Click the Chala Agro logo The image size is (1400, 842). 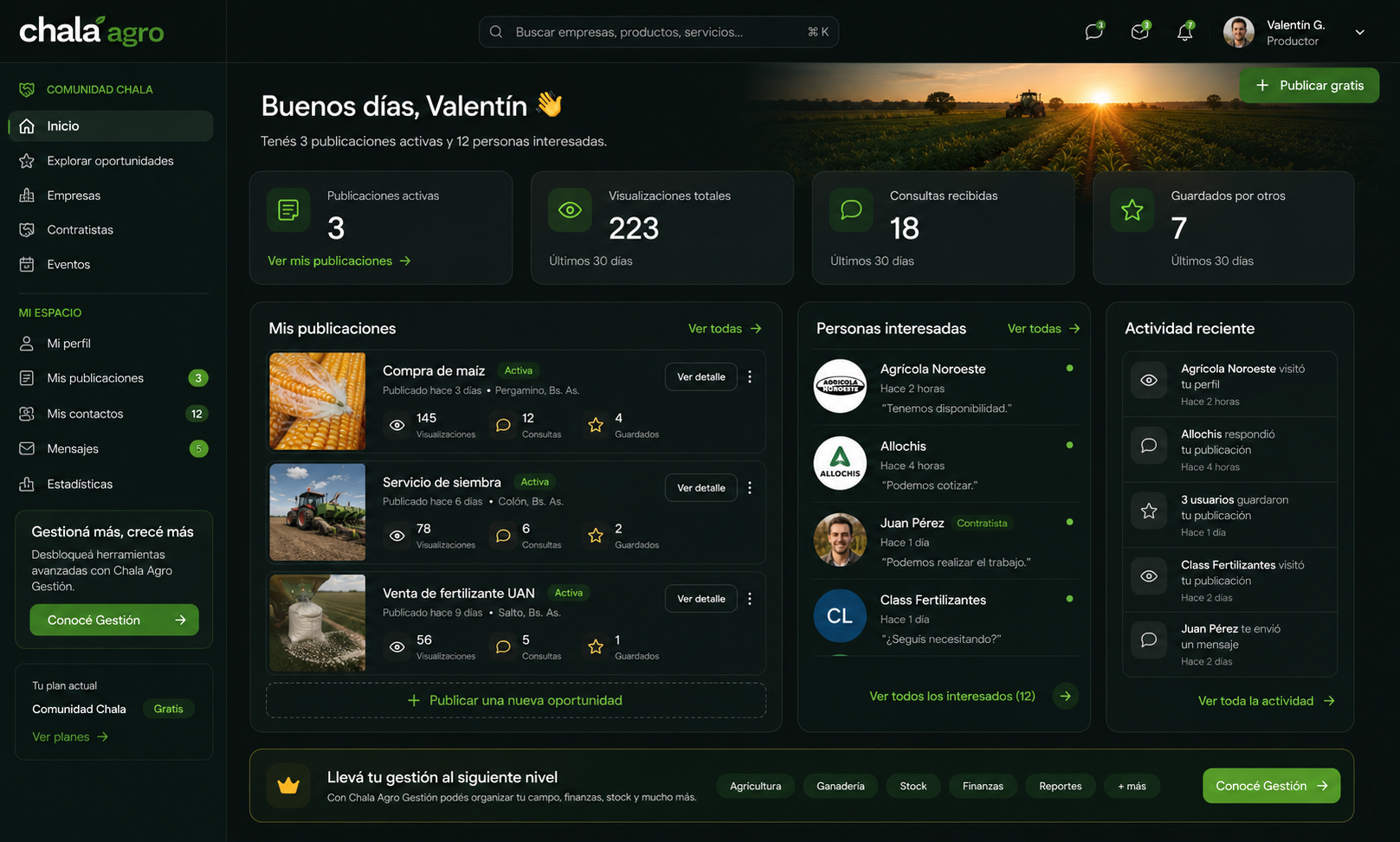pyautogui.click(x=92, y=31)
